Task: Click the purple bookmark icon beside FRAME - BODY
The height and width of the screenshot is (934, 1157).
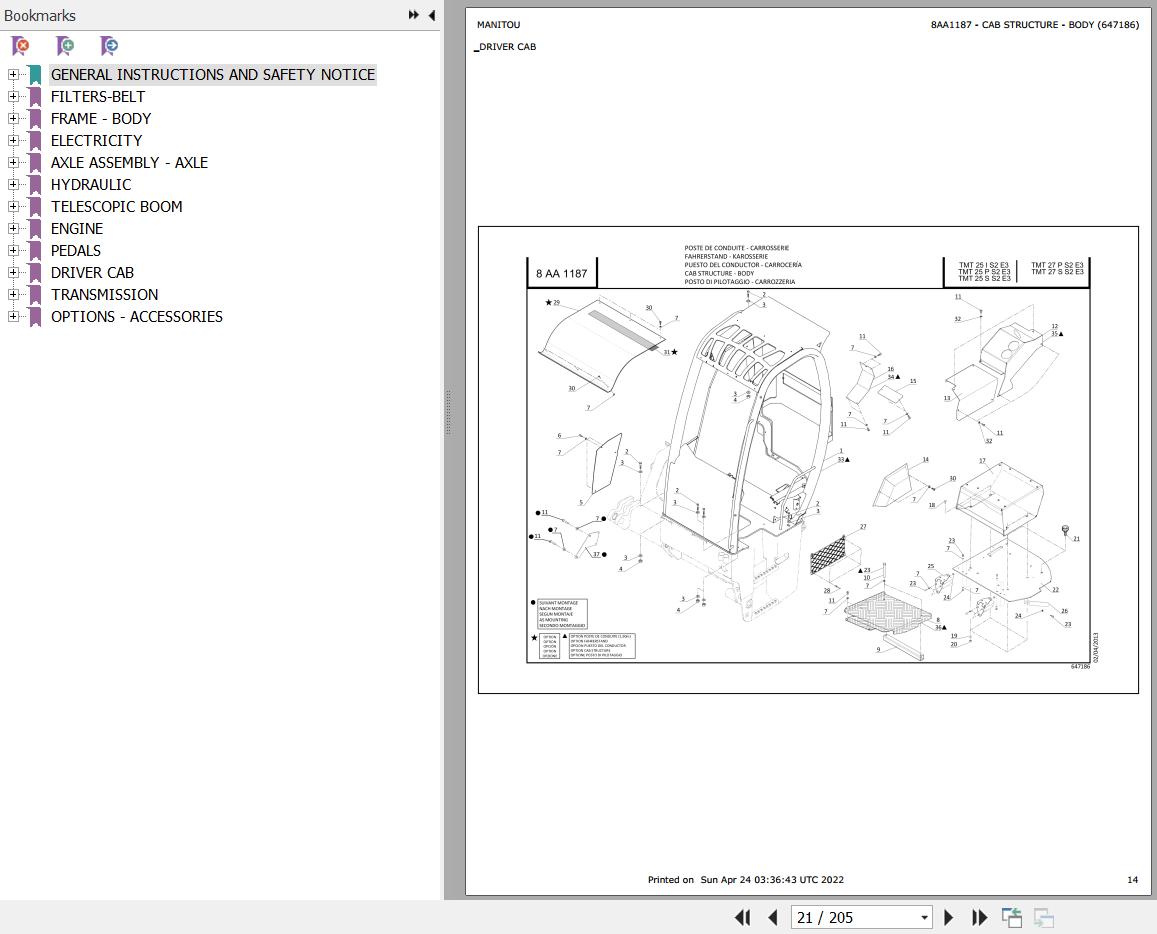Action: click(34, 118)
